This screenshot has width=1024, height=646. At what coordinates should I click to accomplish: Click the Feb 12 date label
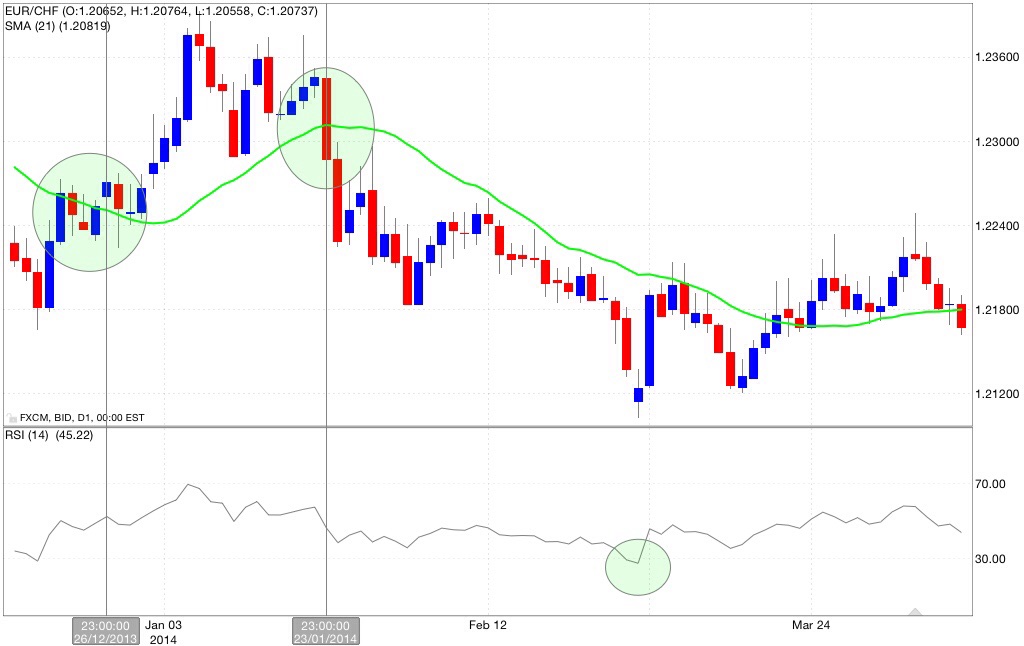487,625
